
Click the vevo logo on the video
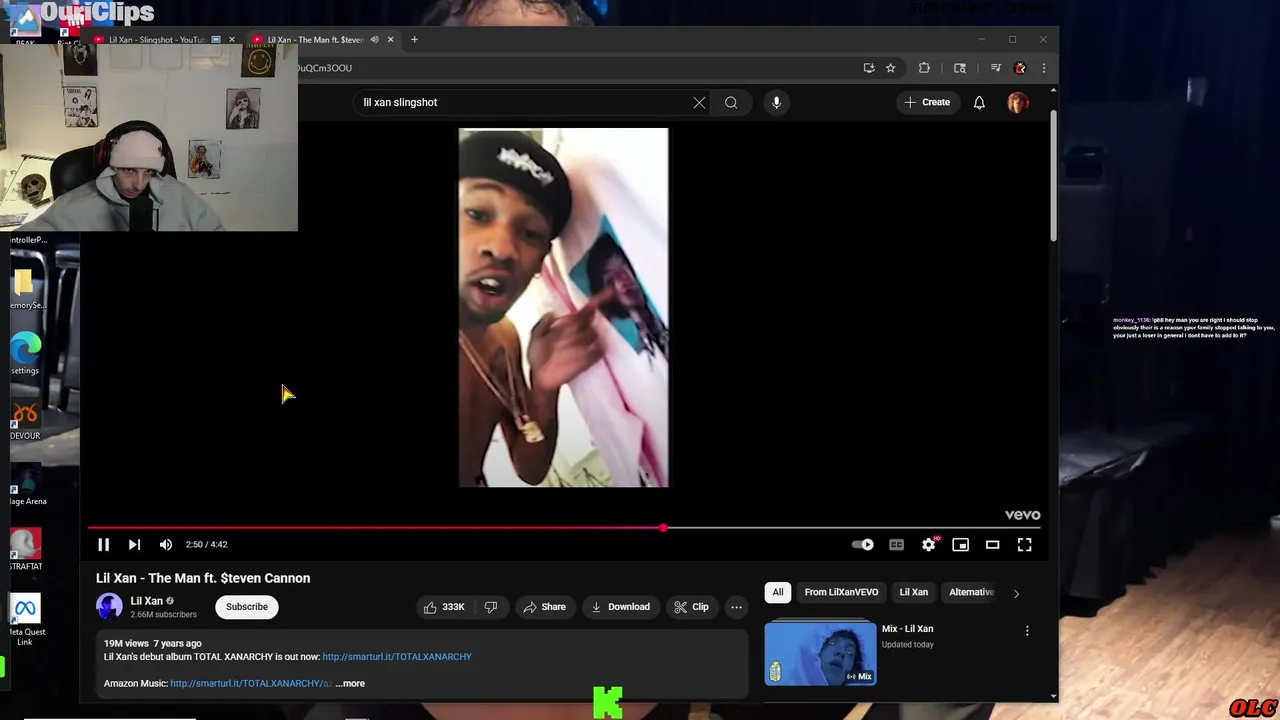(1022, 515)
